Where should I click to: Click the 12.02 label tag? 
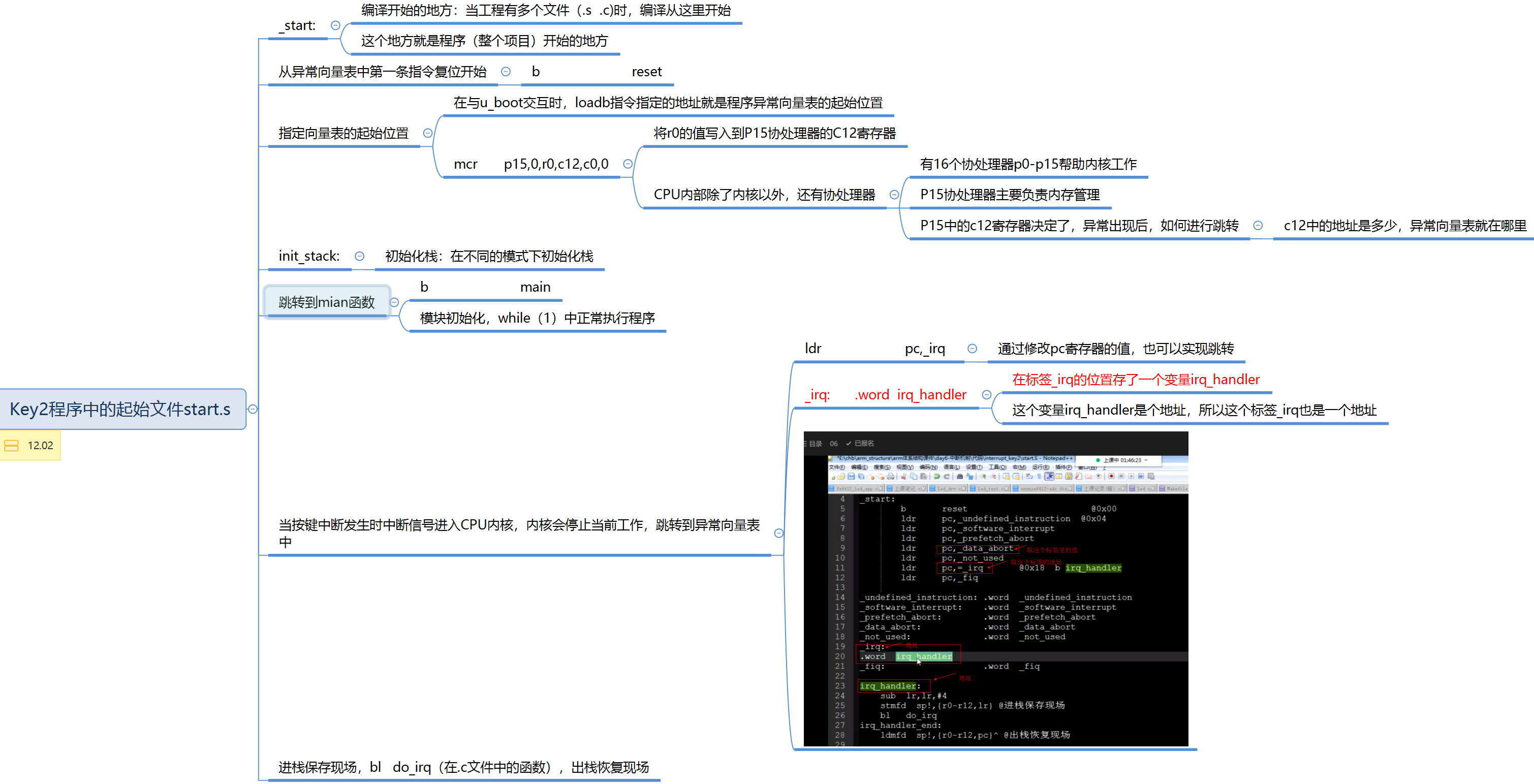[x=40, y=445]
